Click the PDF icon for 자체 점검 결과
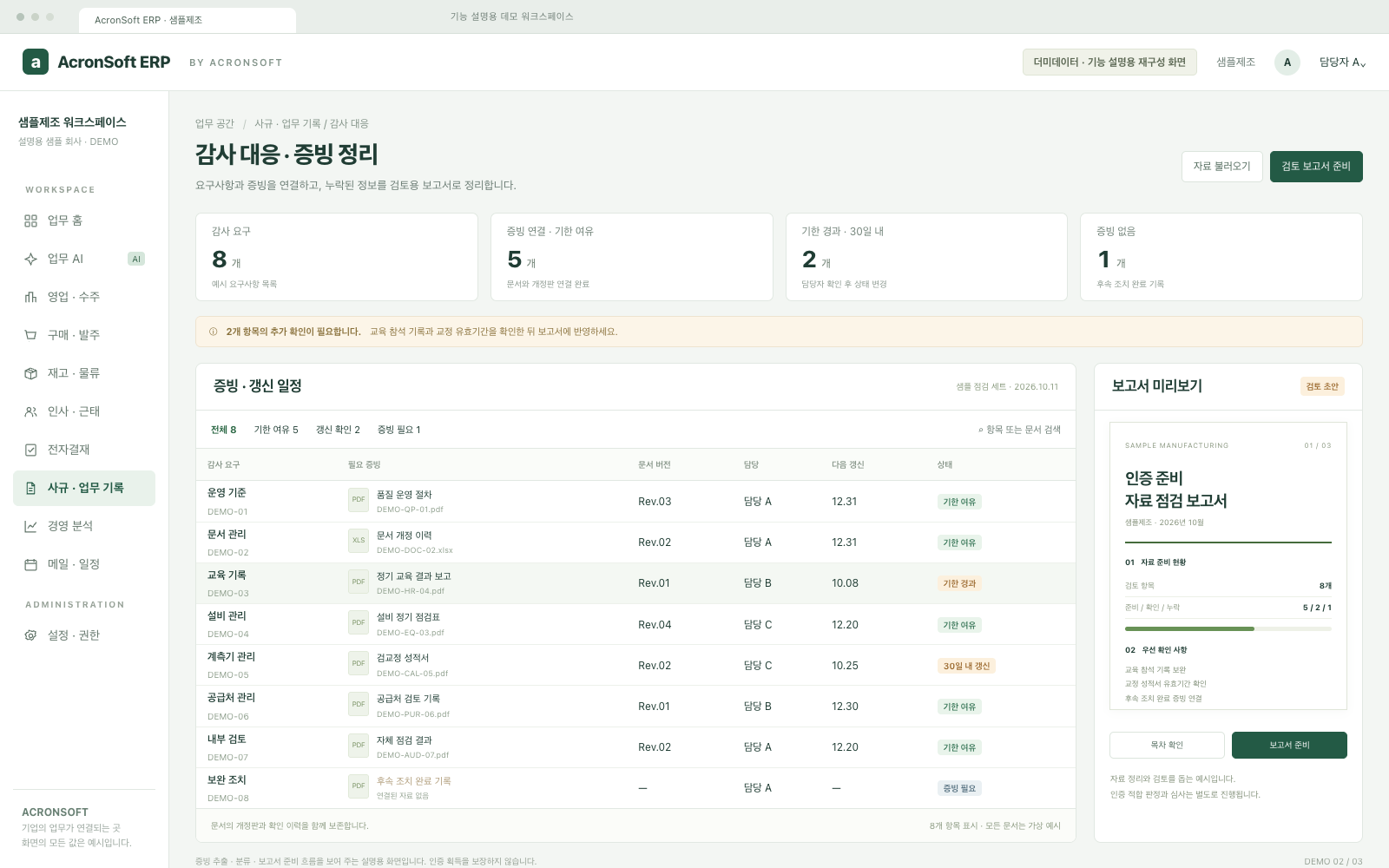 click(359, 745)
